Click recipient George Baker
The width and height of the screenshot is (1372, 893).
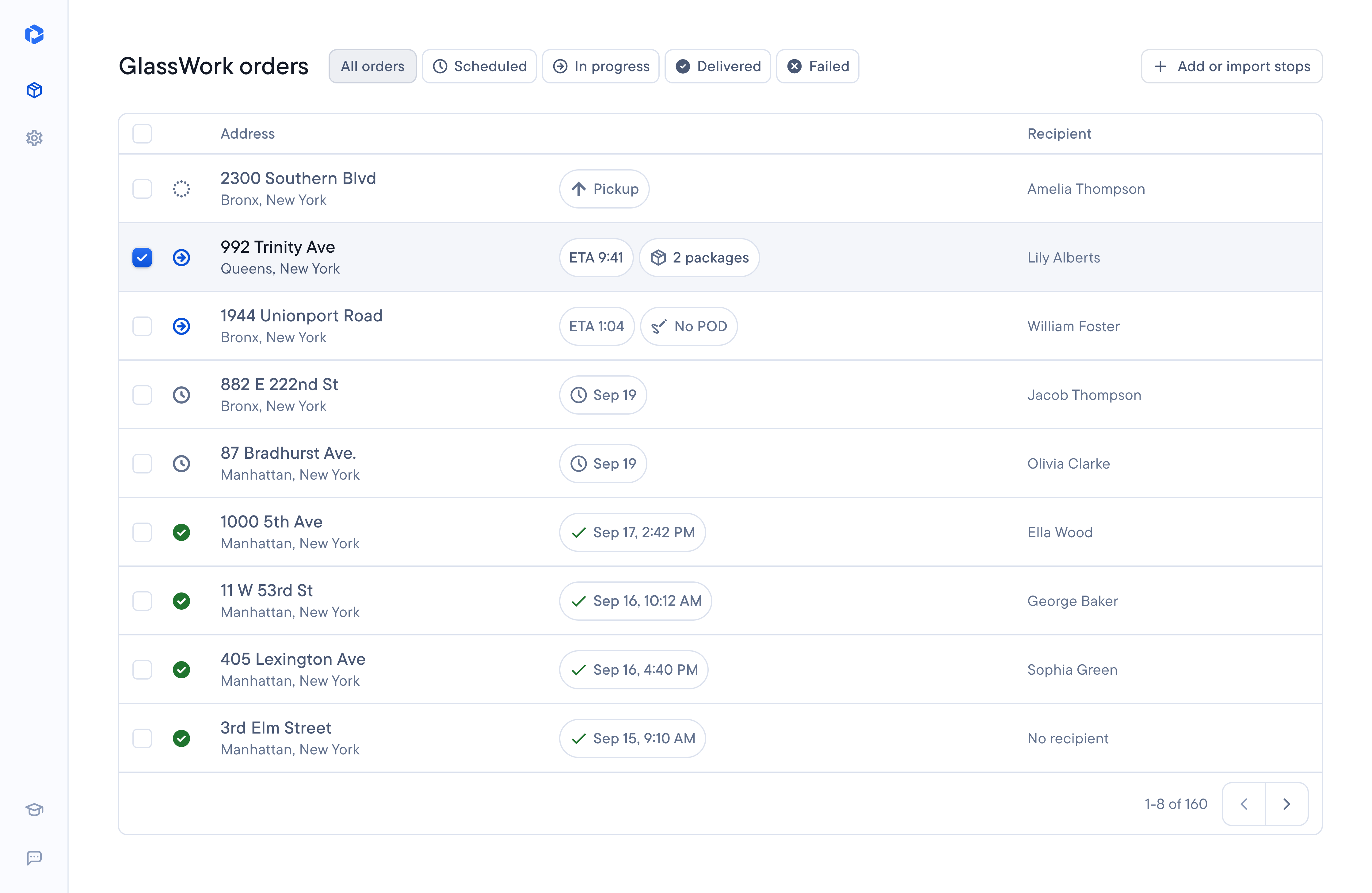pyautogui.click(x=1072, y=600)
